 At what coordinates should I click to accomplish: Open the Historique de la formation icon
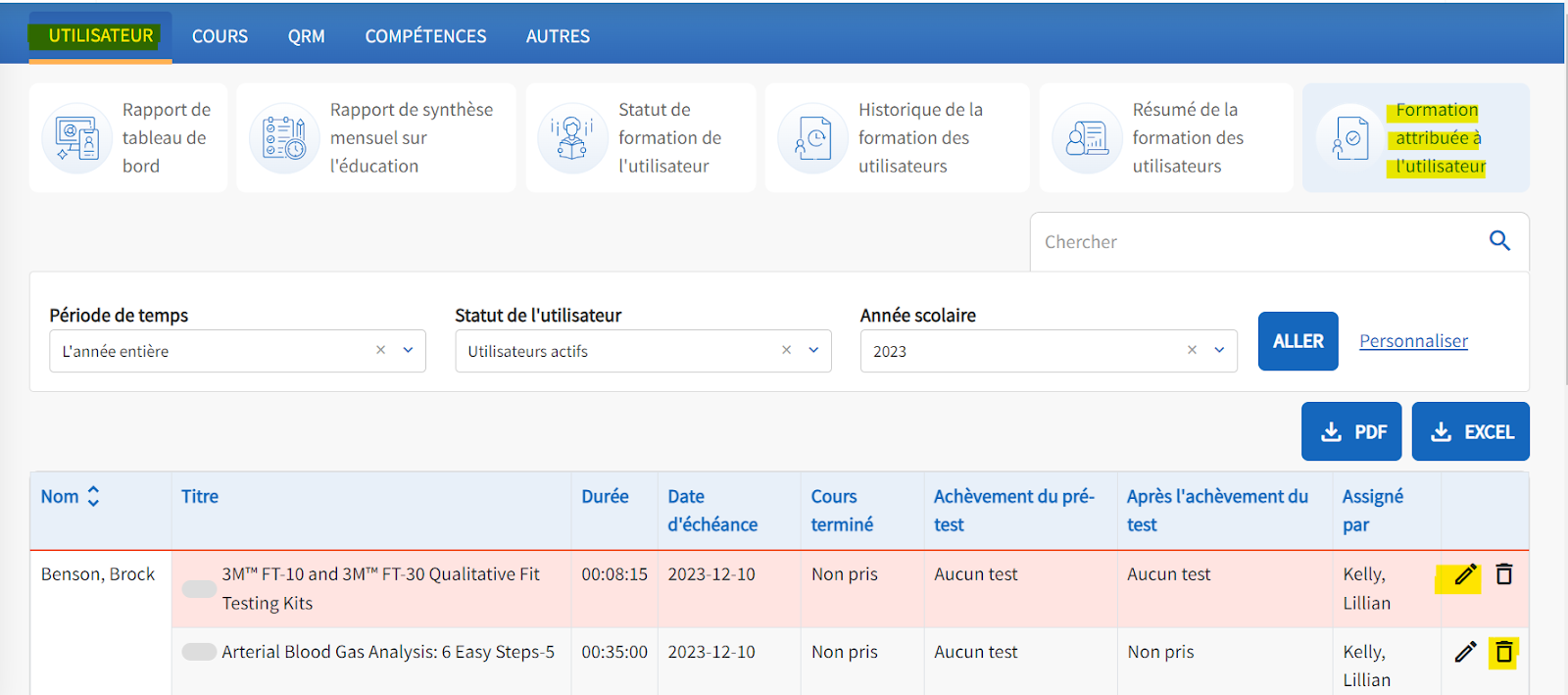click(812, 138)
